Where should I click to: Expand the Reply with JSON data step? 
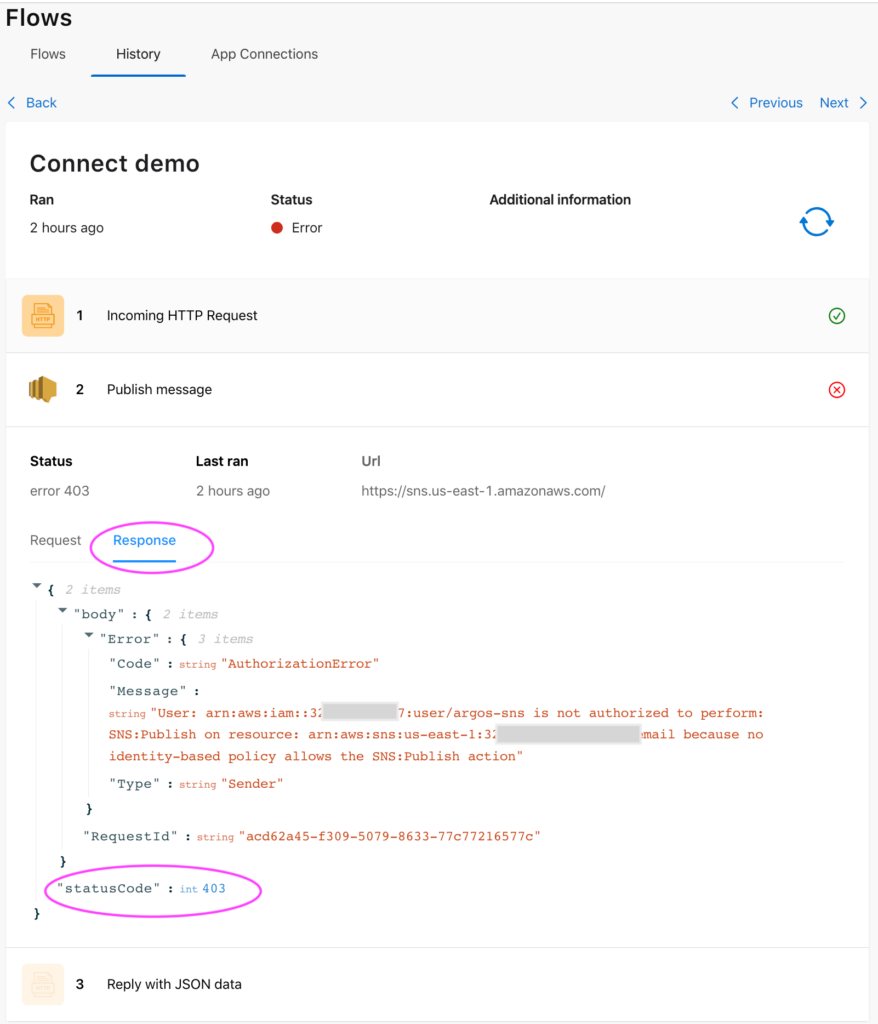[174, 984]
